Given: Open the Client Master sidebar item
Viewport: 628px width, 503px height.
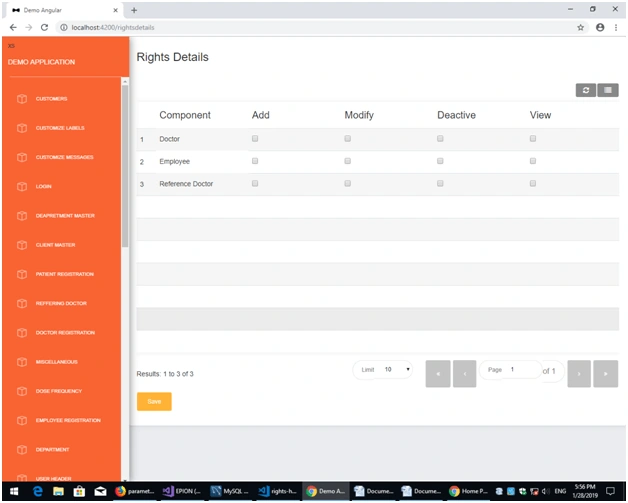Looking at the screenshot, I should point(55,245).
